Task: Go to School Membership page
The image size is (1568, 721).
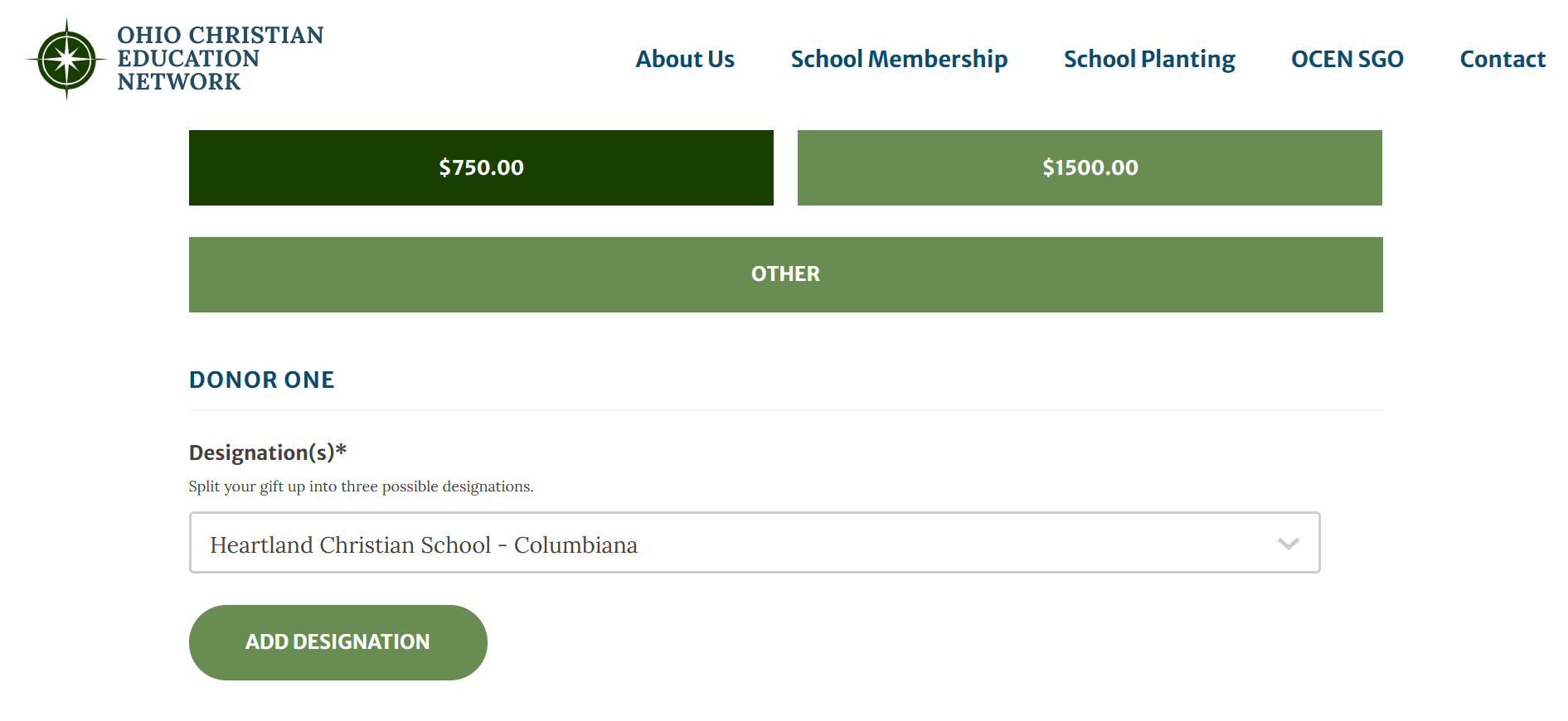Action: pyautogui.click(x=899, y=60)
